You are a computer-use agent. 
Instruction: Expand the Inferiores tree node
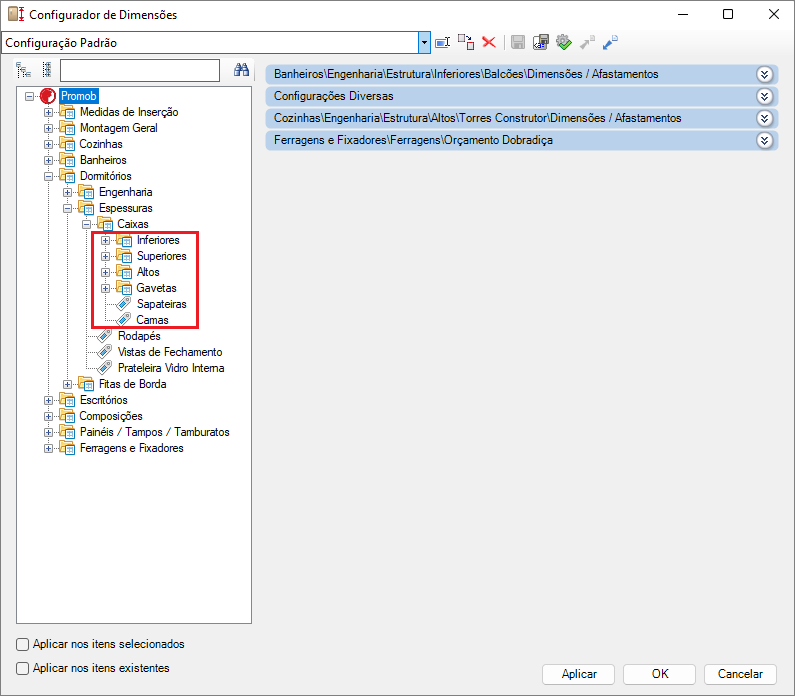105,240
